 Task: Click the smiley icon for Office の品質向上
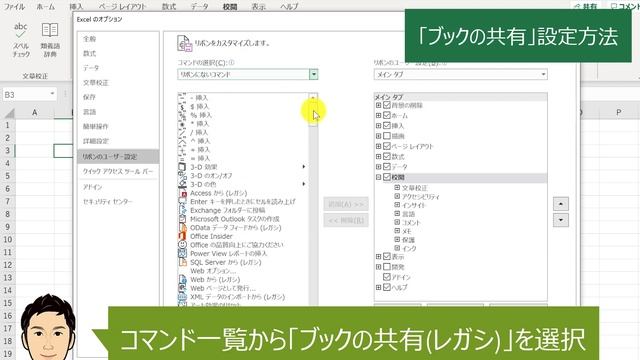[x=182, y=245]
